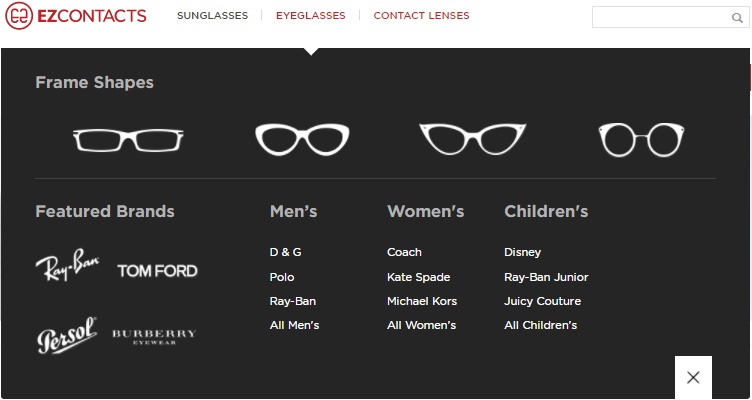Select the pointed cat-eye frame shape

[x=472, y=139]
